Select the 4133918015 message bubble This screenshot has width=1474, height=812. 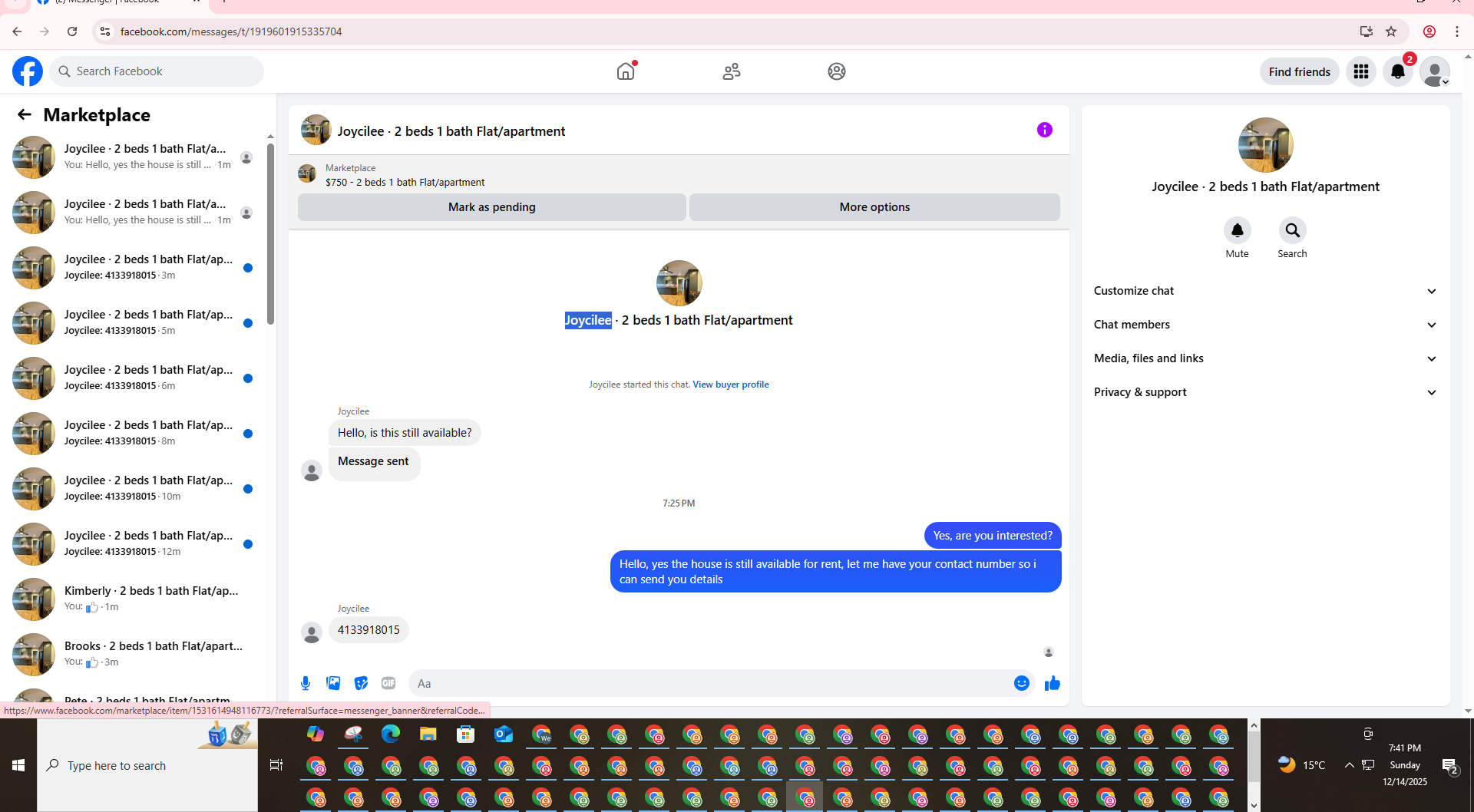(x=368, y=630)
